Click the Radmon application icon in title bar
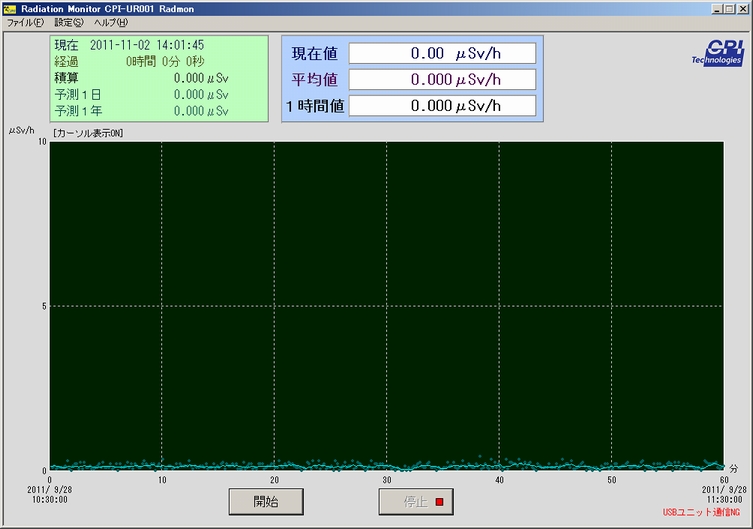 [10, 8]
